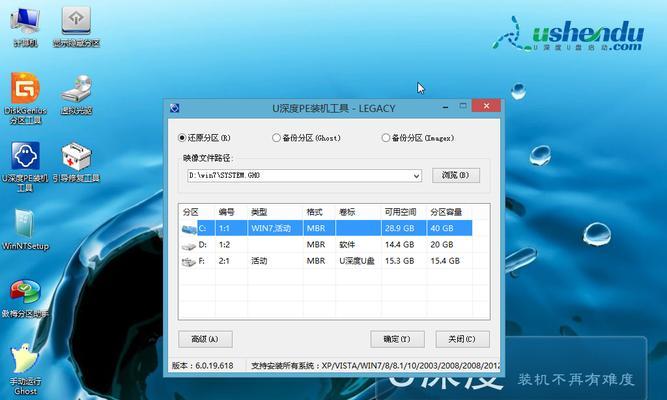Click the C: drive icon in partition list
The image size is (667, 400).
[x=188, y=229]
